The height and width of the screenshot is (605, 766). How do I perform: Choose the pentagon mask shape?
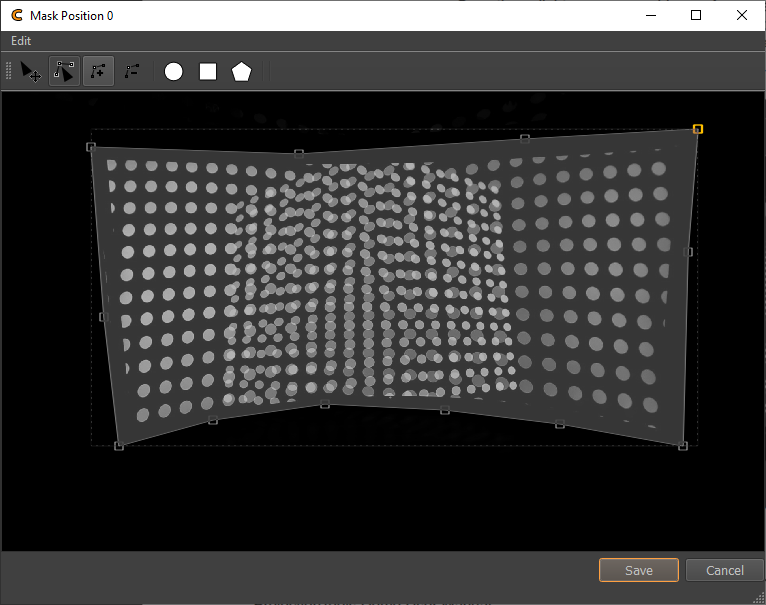coord(241,72)
